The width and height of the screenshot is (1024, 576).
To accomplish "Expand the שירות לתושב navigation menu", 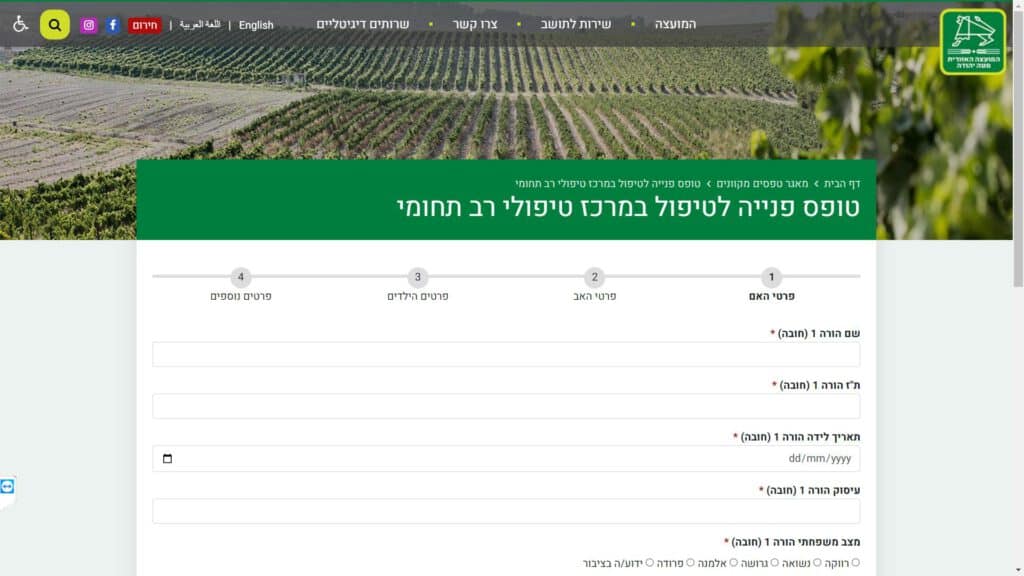I will [577, 24].
